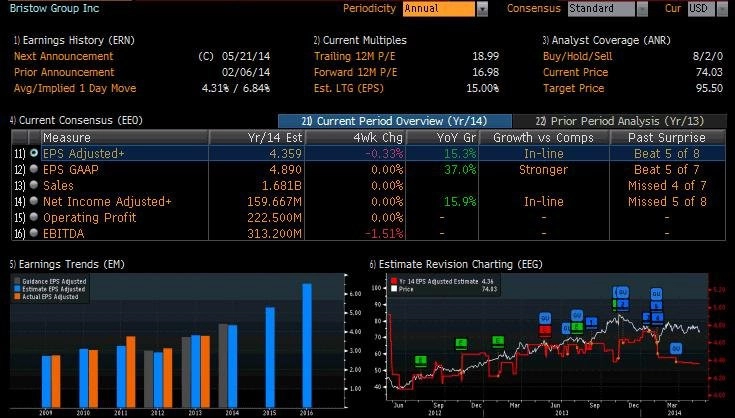The height and width of the screenshot is (418, 735).
Task: Open Analyst Coverage (ANR) section
Action: pyautogui.click(x=607, y=40)
